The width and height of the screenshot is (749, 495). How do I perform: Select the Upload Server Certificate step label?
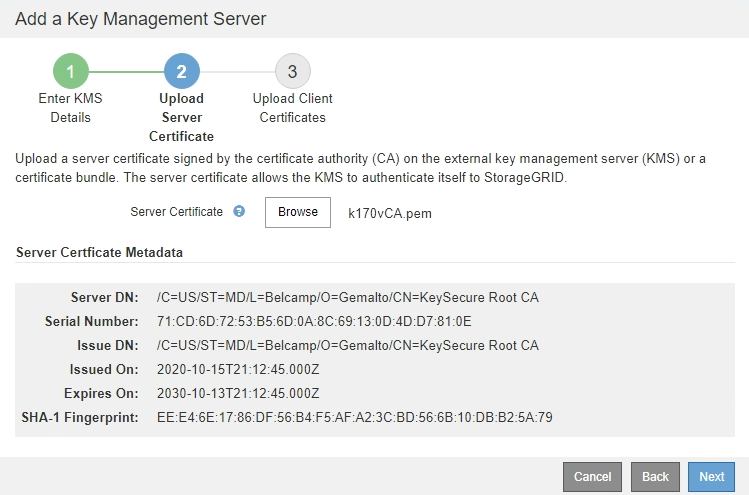[x=181, y=117]
